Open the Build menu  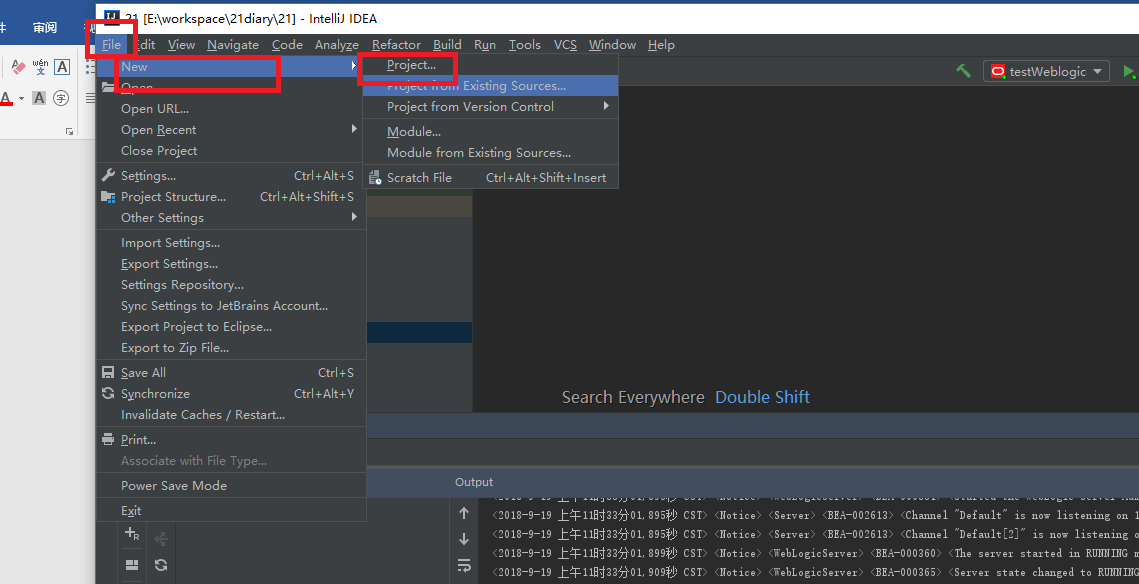click(447, 44)
